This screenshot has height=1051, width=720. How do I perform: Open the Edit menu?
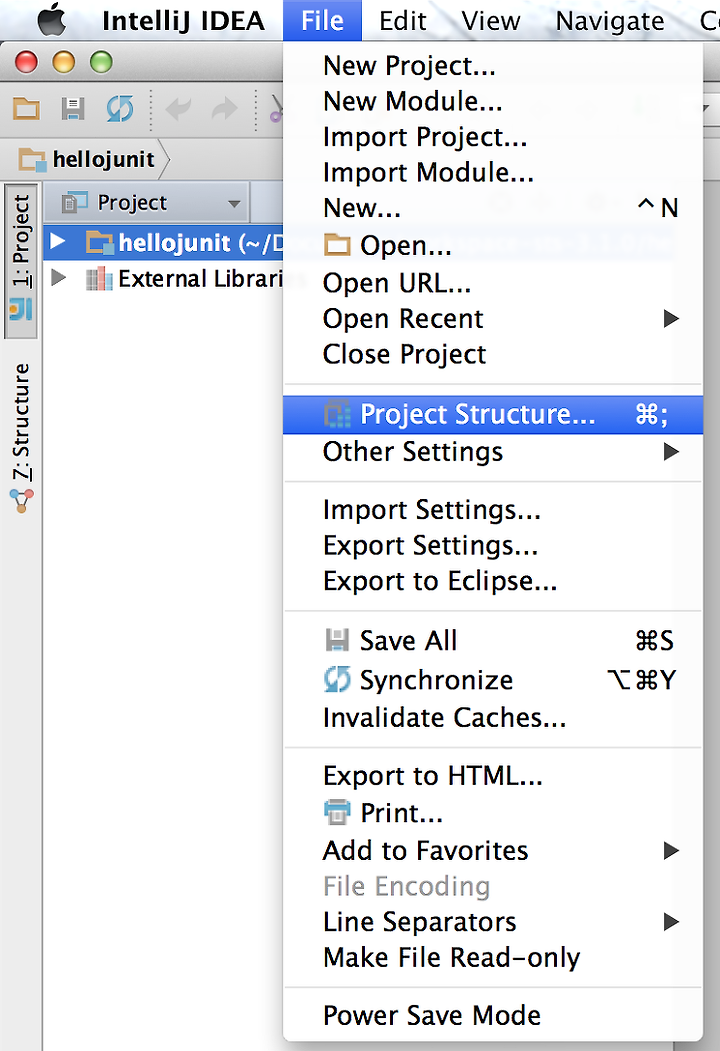tap(404, 20)
